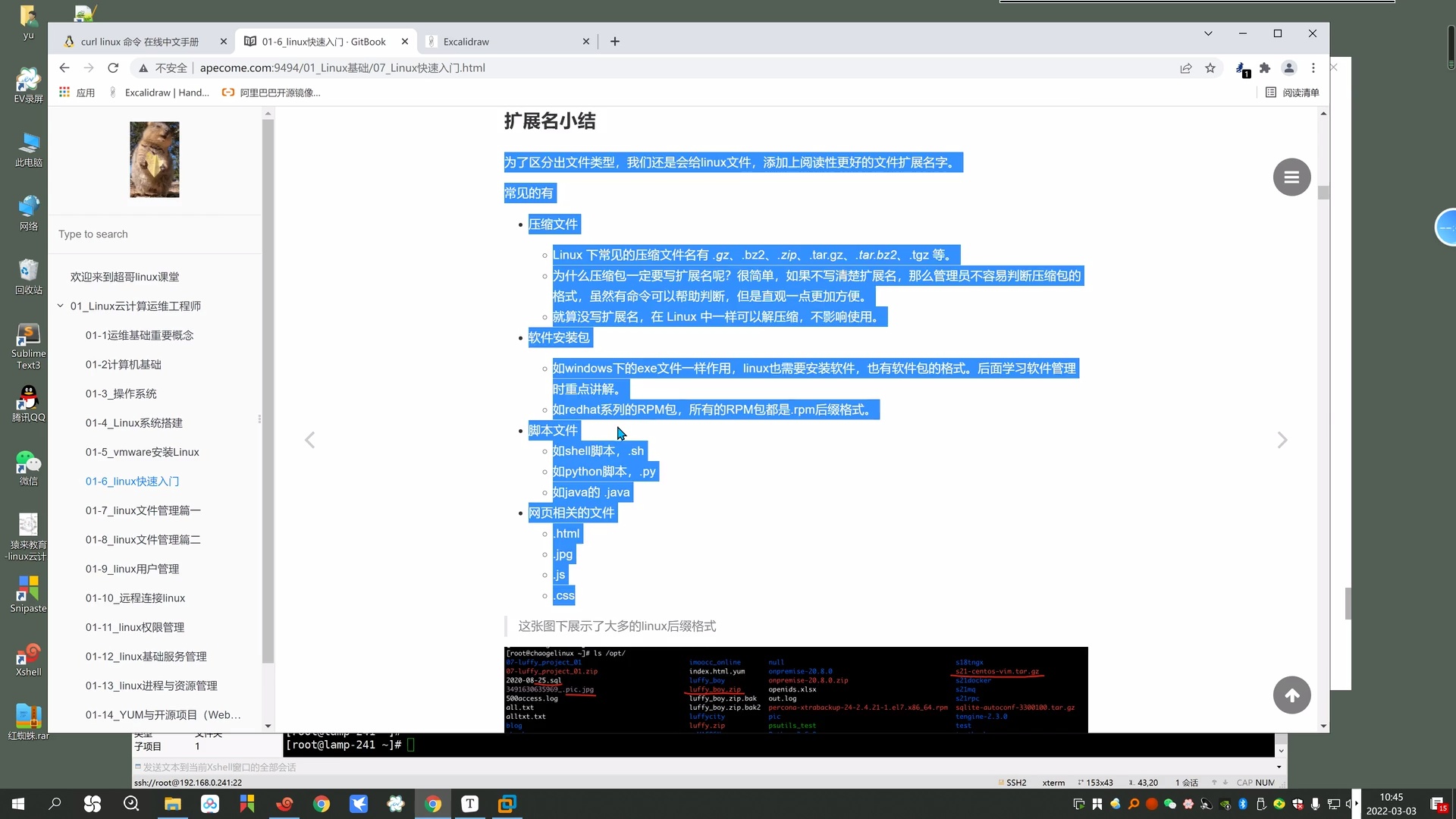Collapse the 01_Linux云计算运维工程师 sidebar section
The height and width of the screenshot is (819, 1456).
click(61, 306)
